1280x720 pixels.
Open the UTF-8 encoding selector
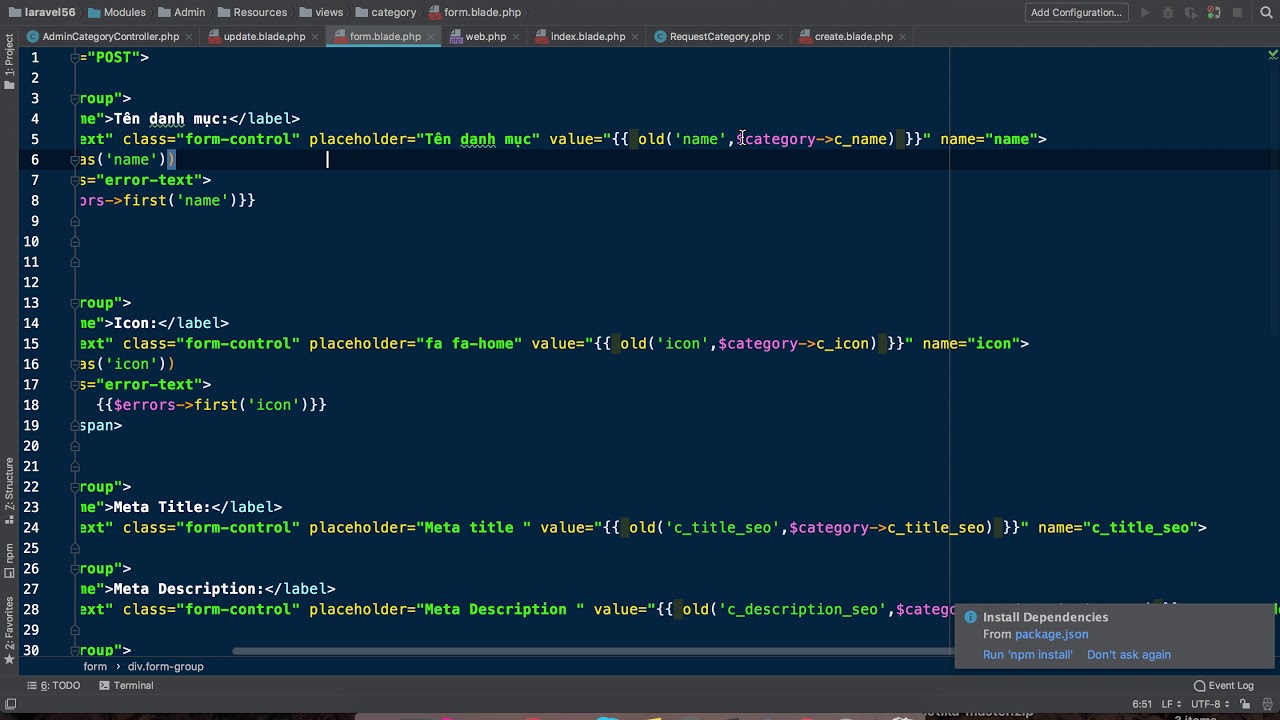(1211, 705)
